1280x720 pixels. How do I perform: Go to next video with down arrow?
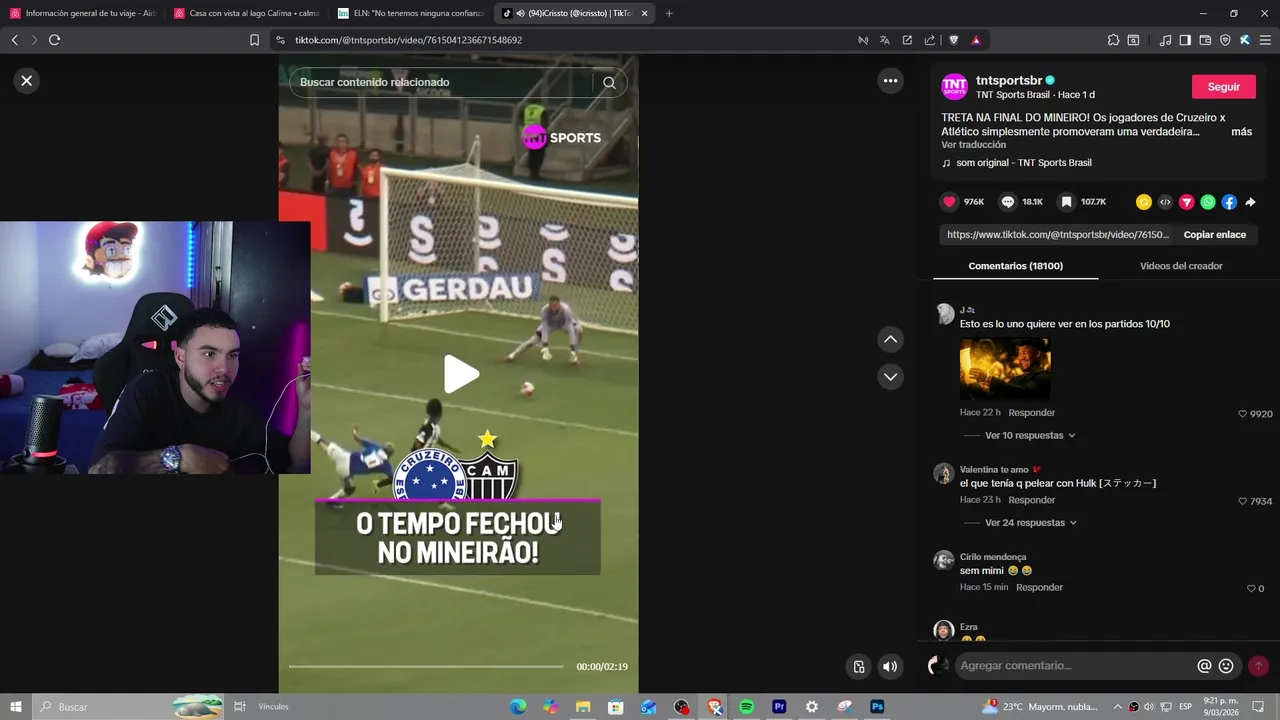click(x=890, y=377)
